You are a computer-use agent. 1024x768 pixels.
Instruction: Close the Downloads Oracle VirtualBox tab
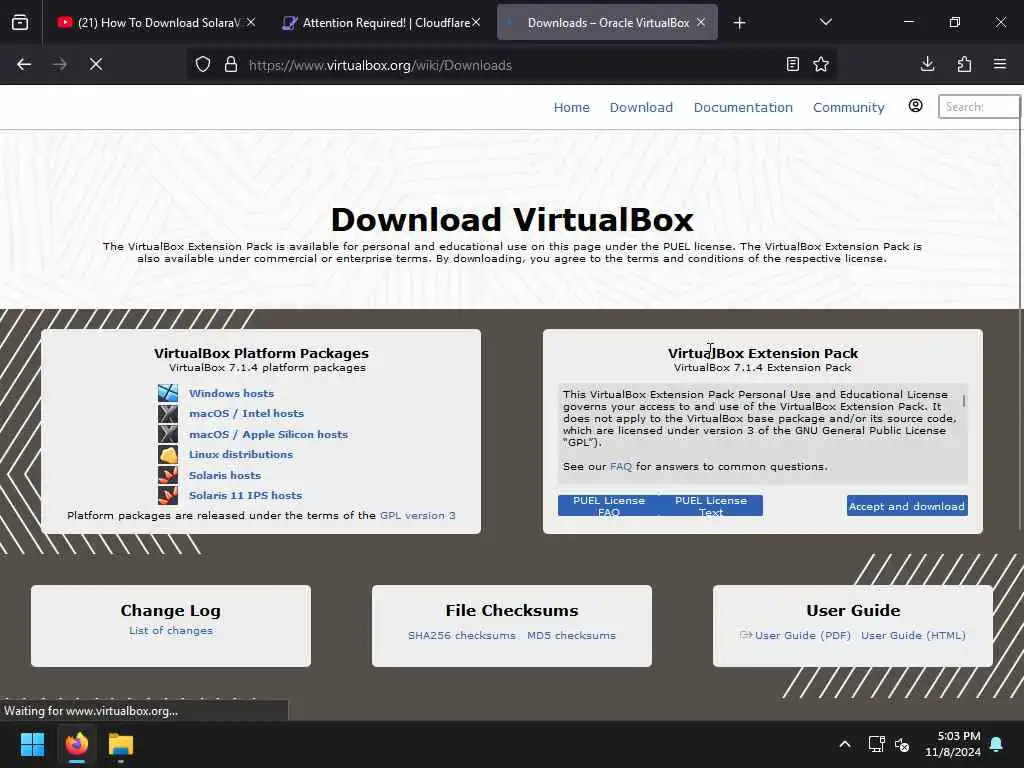[x=701, y=22]
